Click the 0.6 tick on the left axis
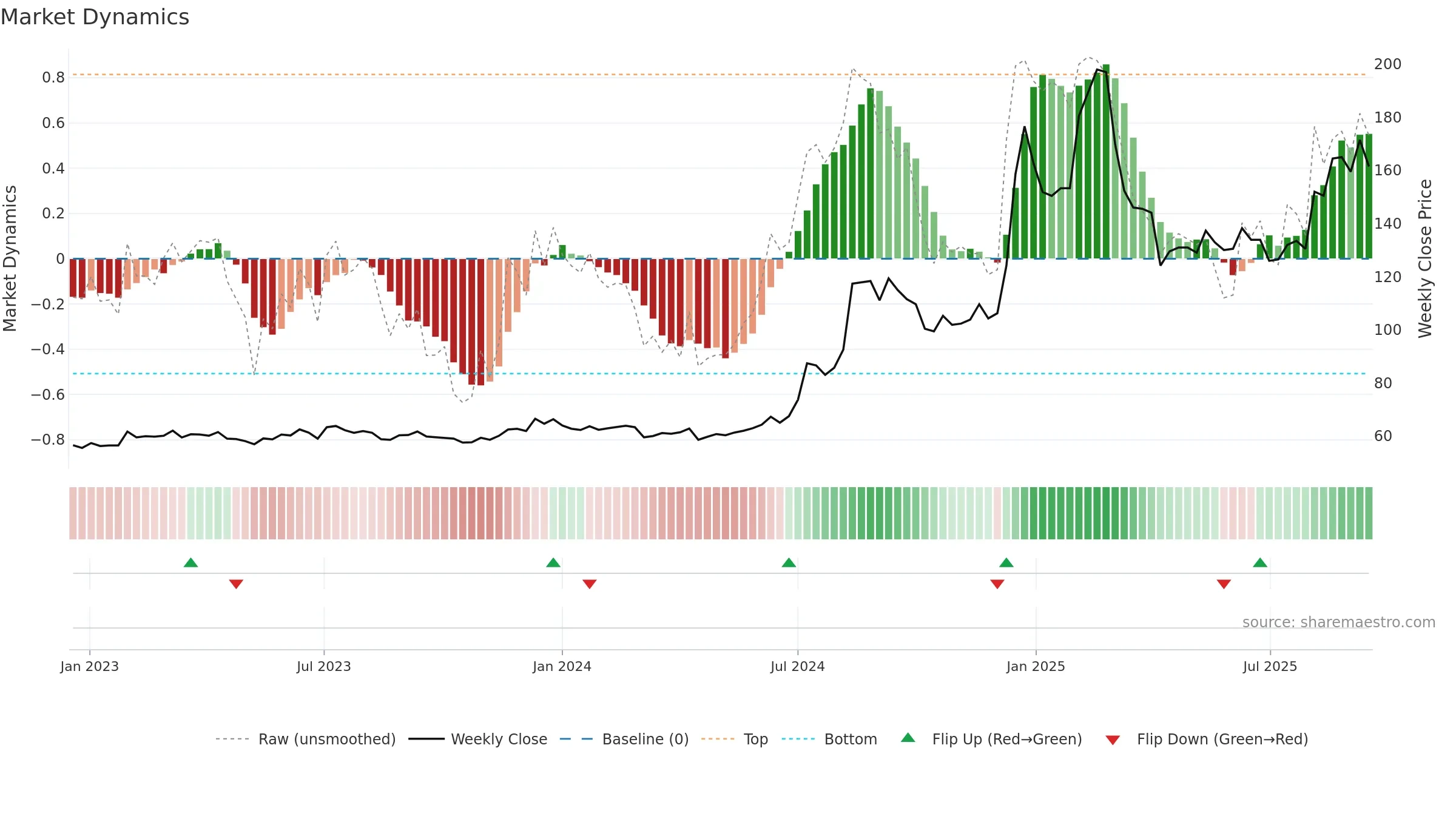The image size is (1456, 819). [53, 123]
